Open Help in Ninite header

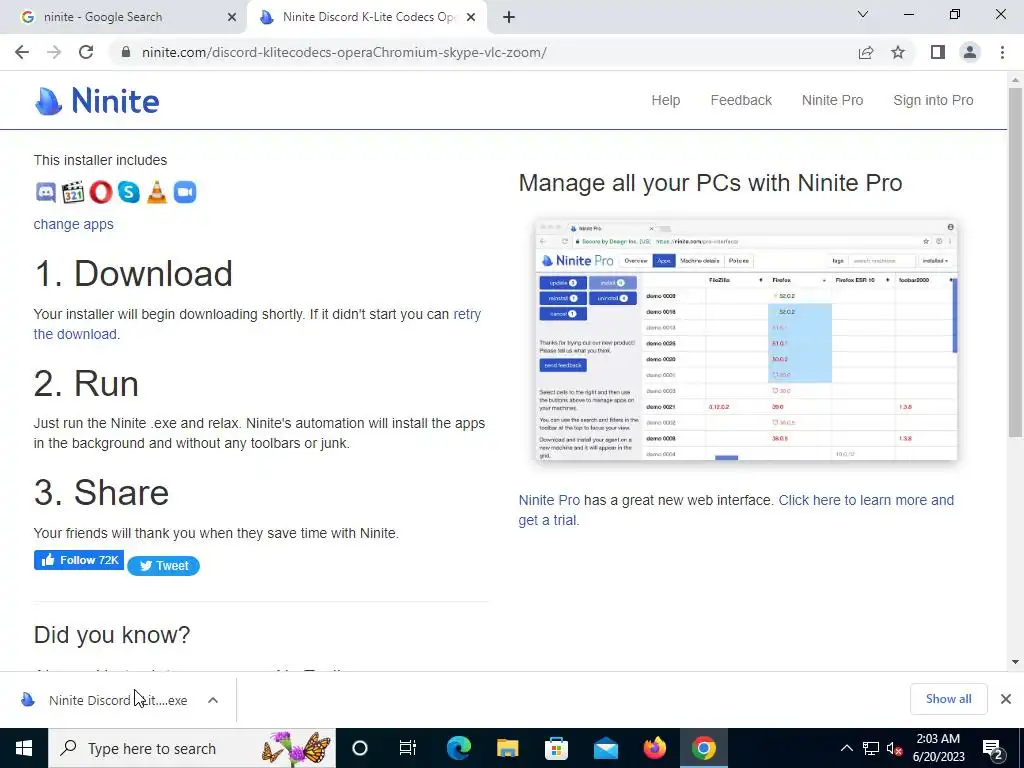[665, 100]
